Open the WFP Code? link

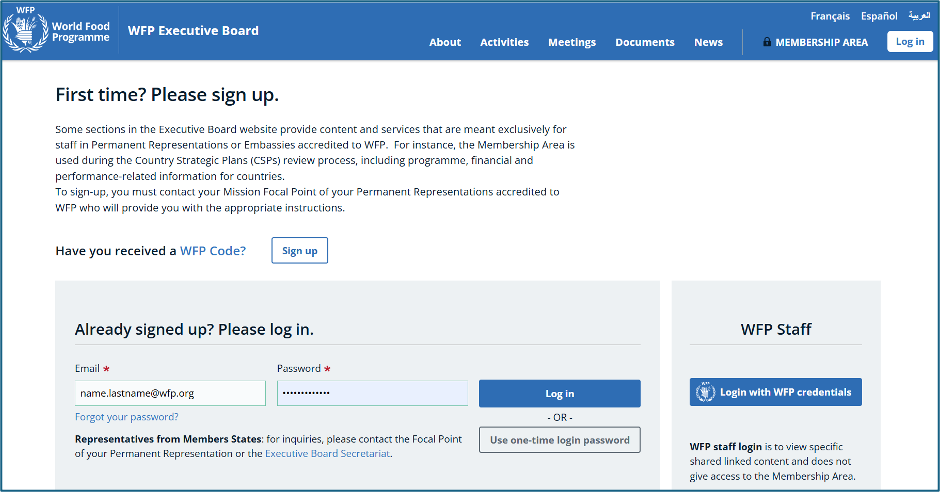213,251
